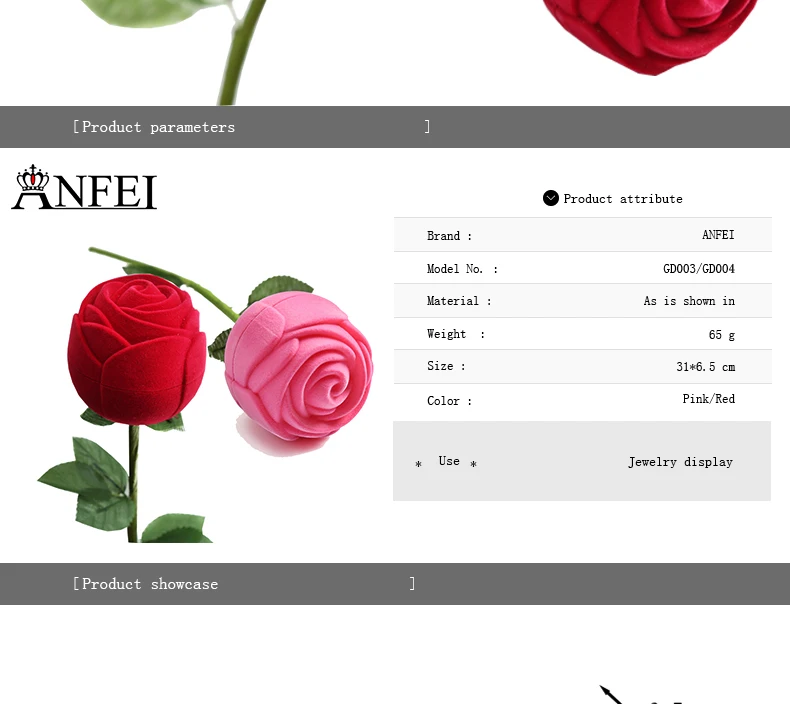790x704 pixels.
Task: Select the Color label
Action: coord(449,401)
